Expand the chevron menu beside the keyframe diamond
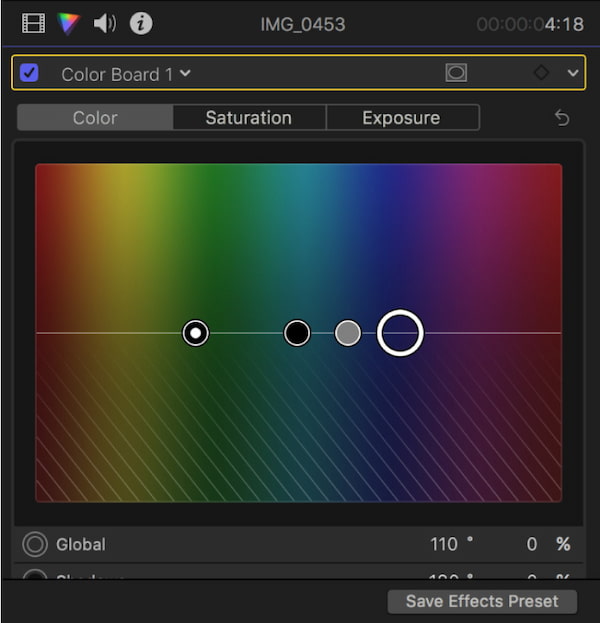Viewport: 600px width, 623px height. coord(573,73)
